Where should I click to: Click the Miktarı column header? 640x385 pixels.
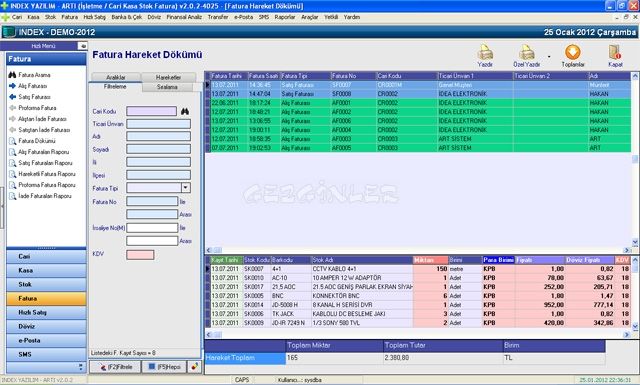[431, 260]
